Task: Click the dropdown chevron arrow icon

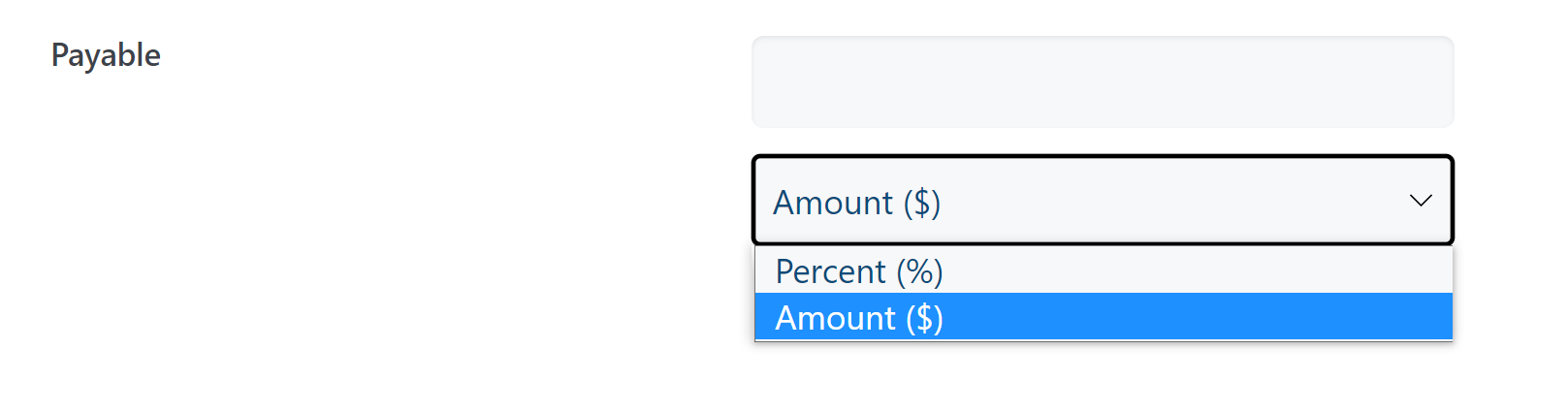Action: (1420, 201)
